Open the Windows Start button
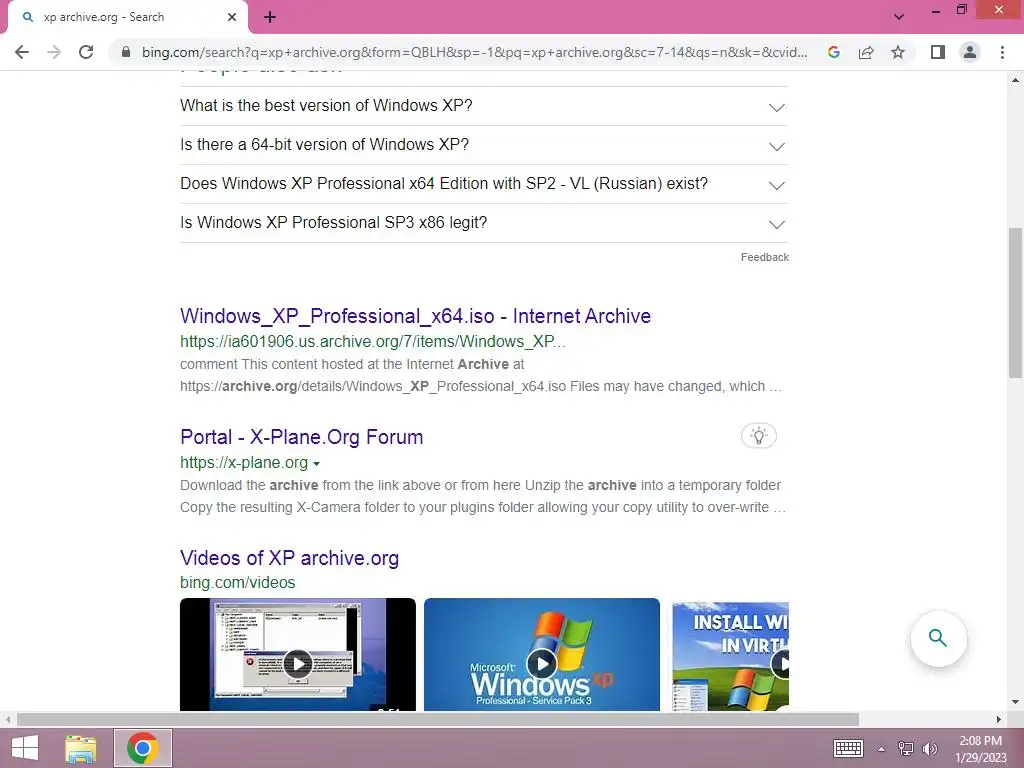The height and width of the screenshot is (768, 1024). (x=25, y=748)
